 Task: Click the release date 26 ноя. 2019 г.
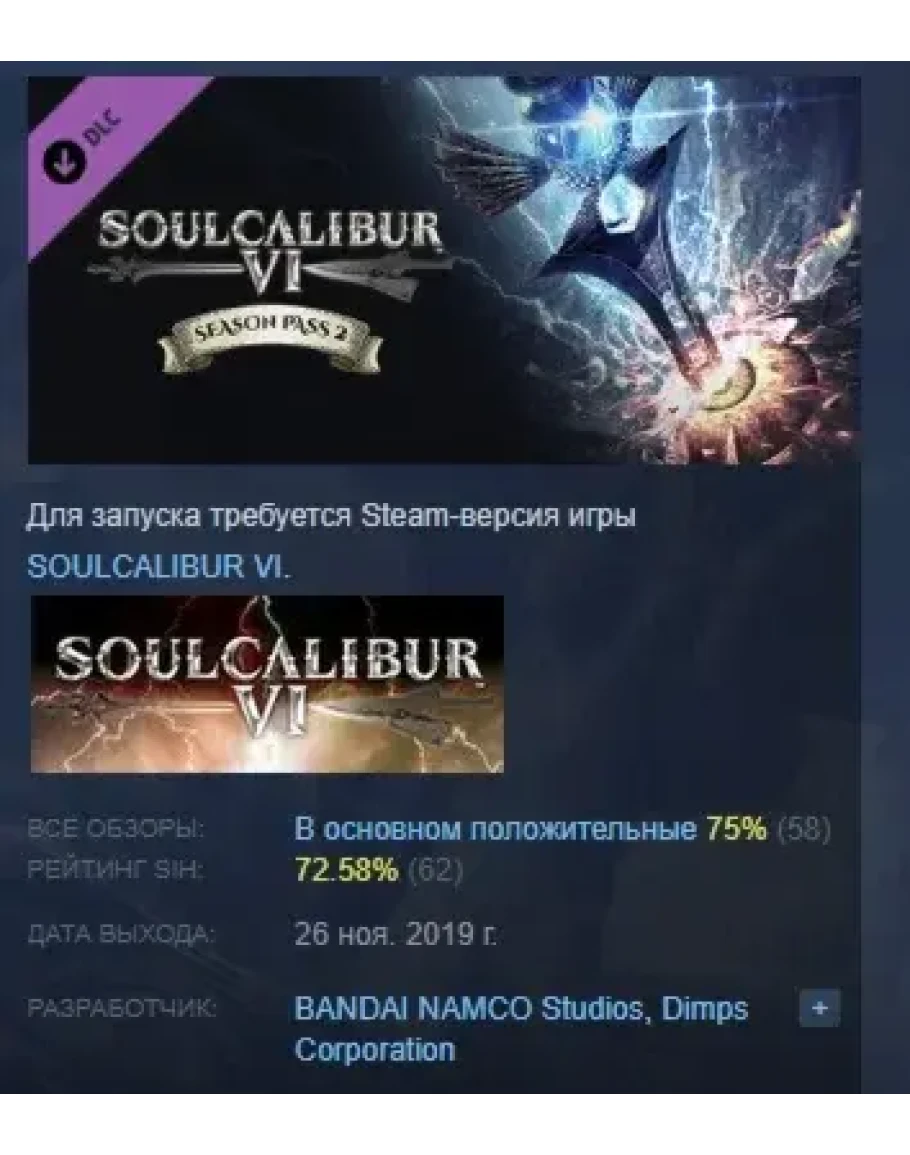[396, 935]
